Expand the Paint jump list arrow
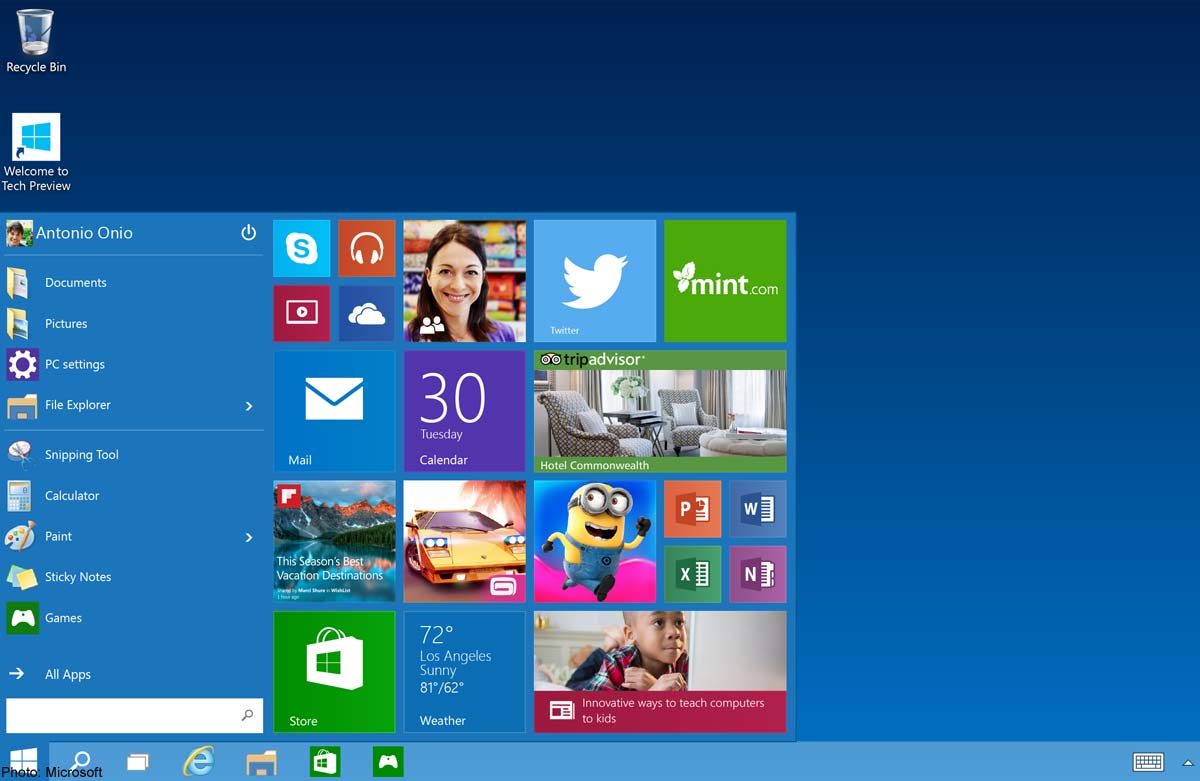 coord(249,538)
